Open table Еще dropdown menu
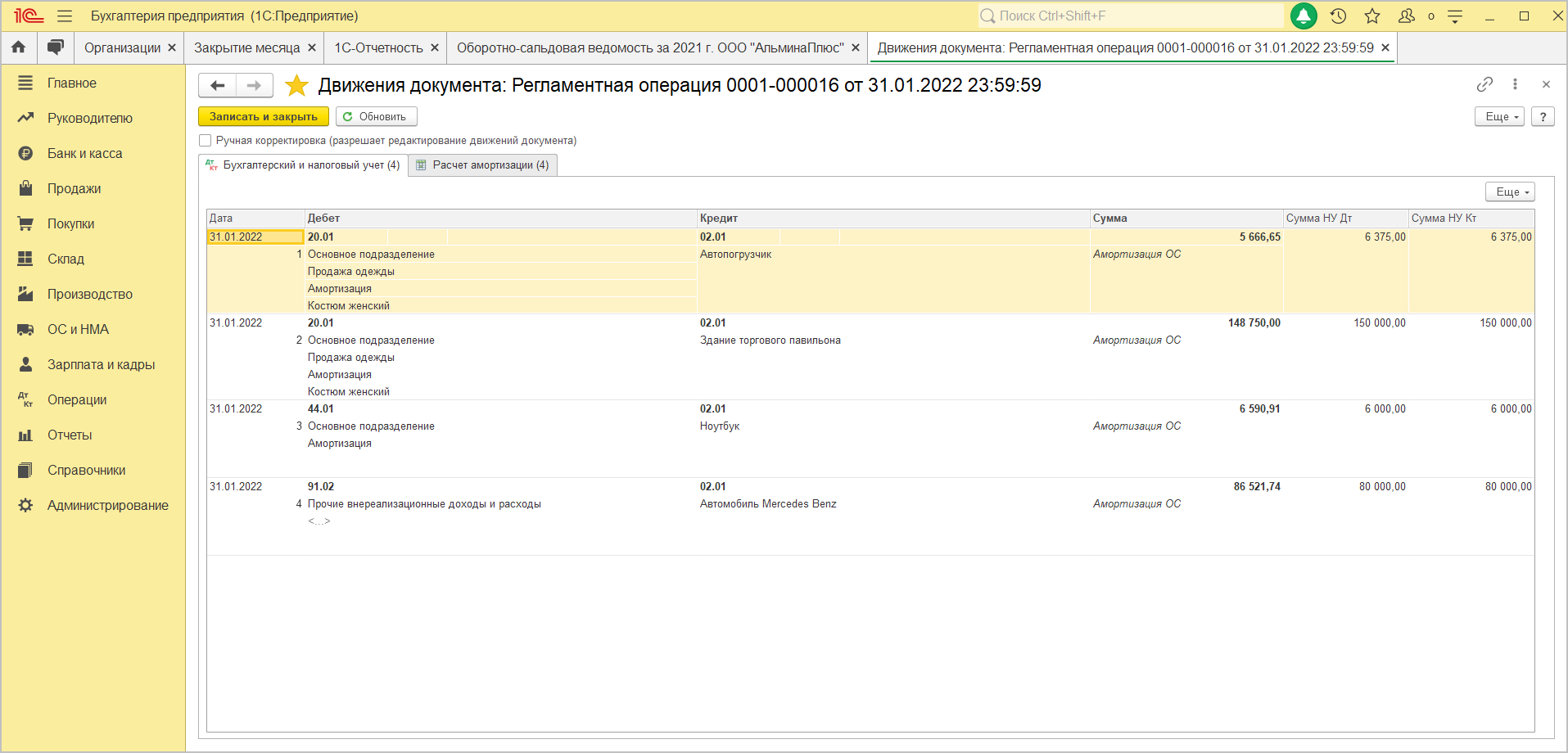This screenshot has width=1568, height=753. (x=1510, y=192)
